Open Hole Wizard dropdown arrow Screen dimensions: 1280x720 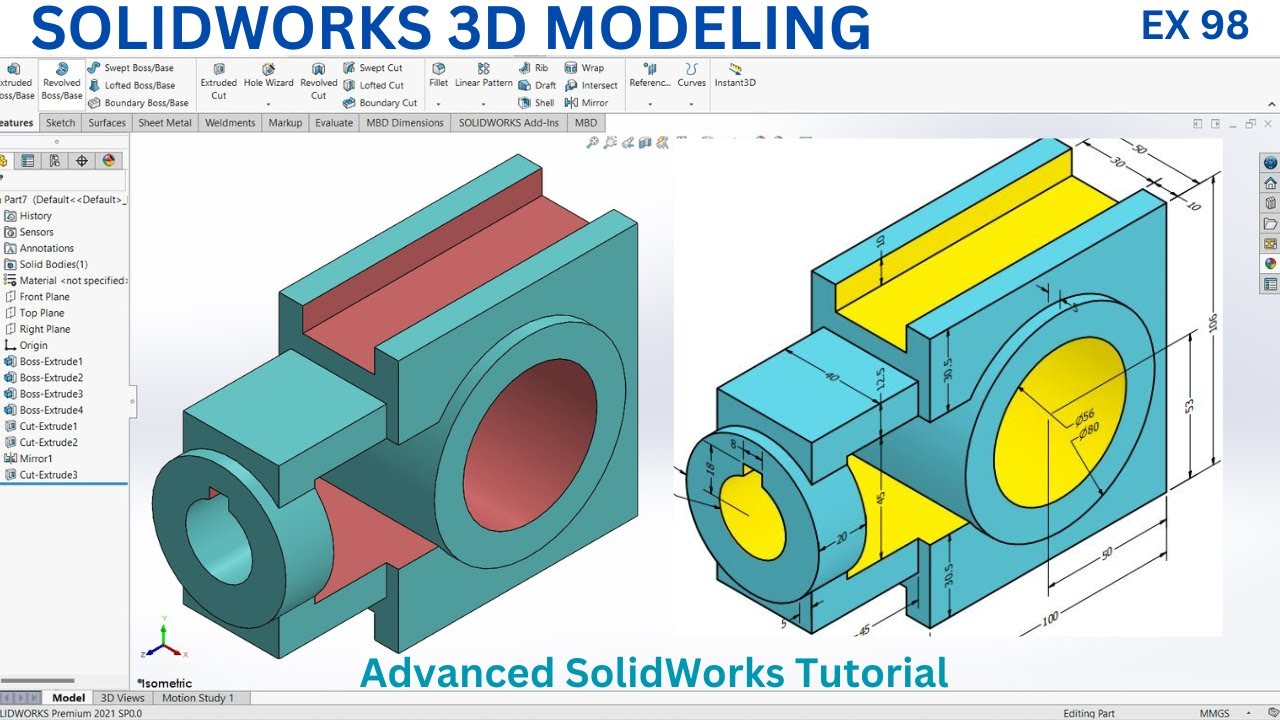tap(268, 103)
